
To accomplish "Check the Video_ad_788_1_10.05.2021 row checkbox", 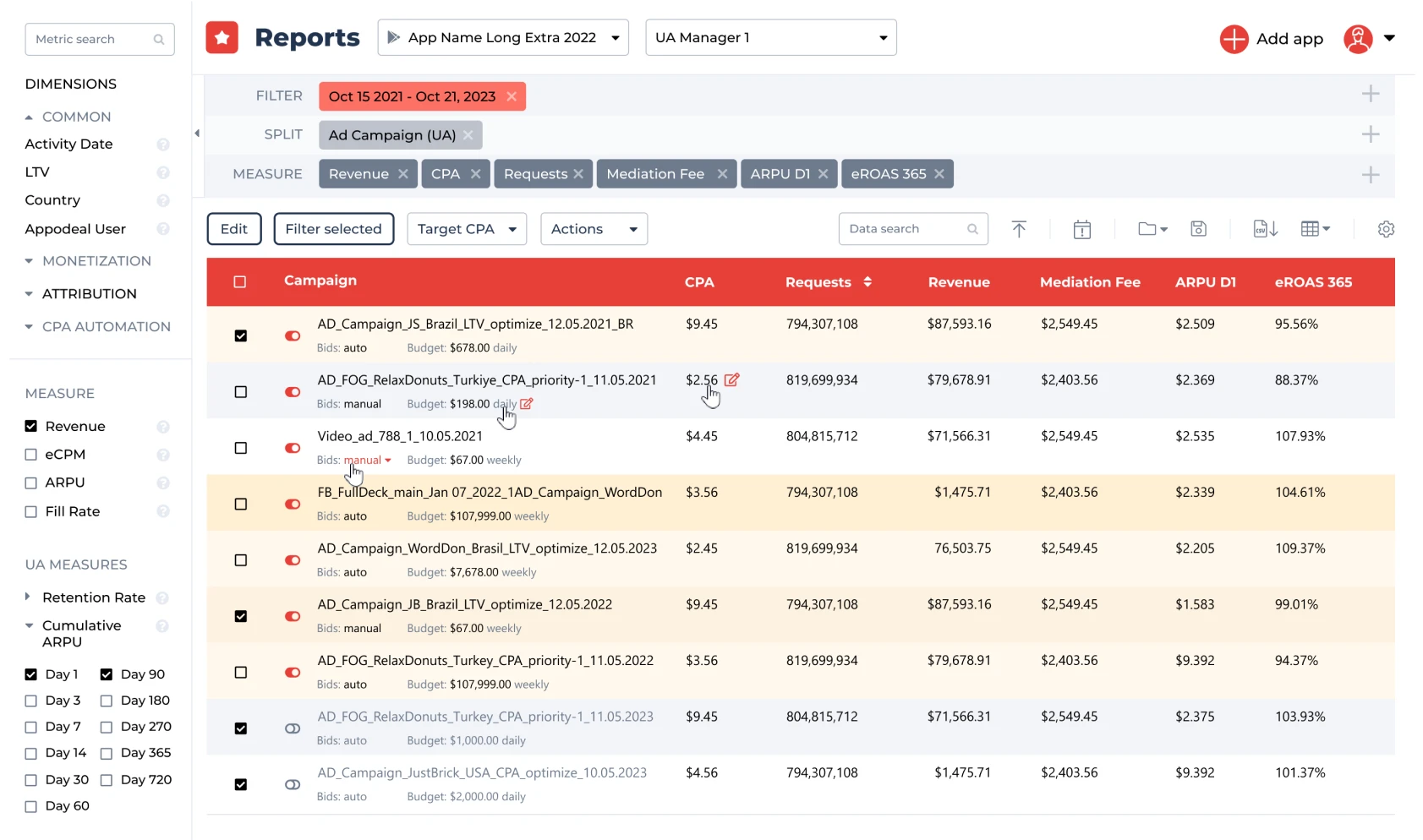I will pyautogui.click(x=241, y=448).
